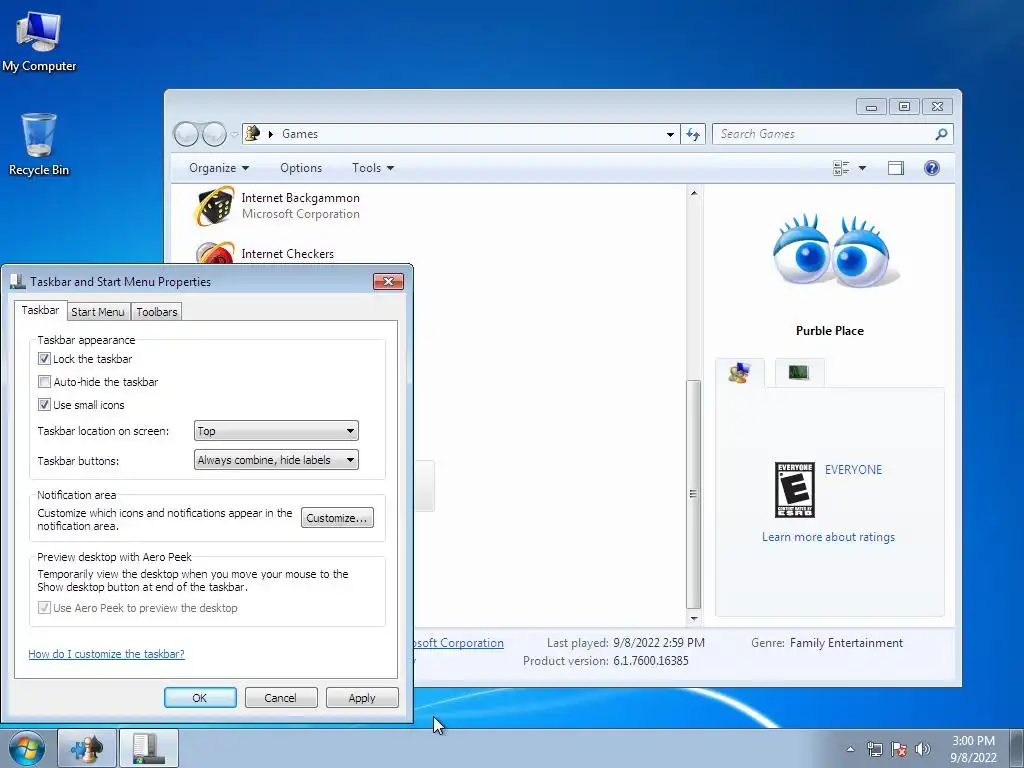The width and height of the screenshot is (1024, 768).
Task: Click Options in Games toolbar
Action: tap(301, 168)
